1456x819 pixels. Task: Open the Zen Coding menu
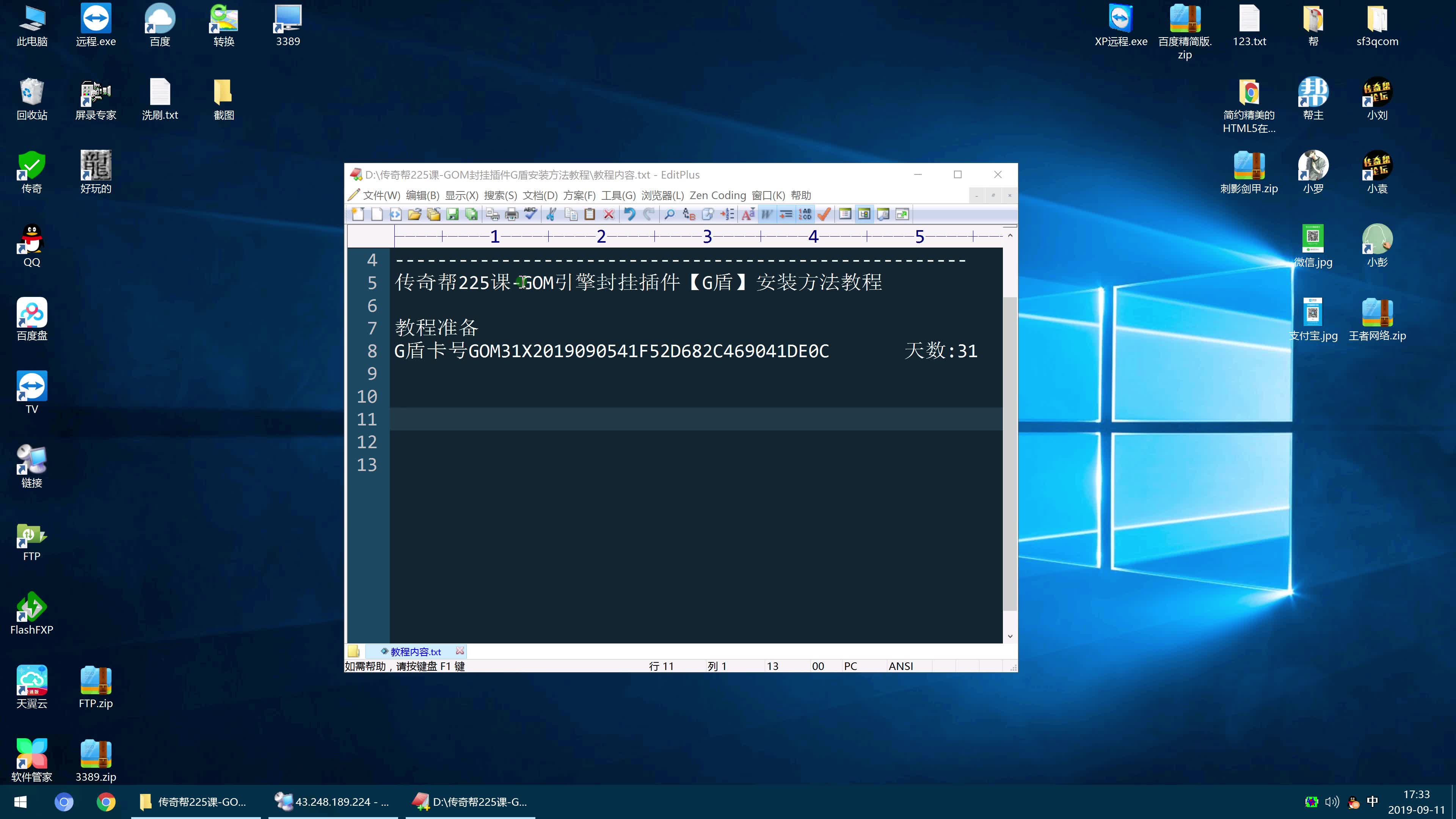tap(718, 196)
